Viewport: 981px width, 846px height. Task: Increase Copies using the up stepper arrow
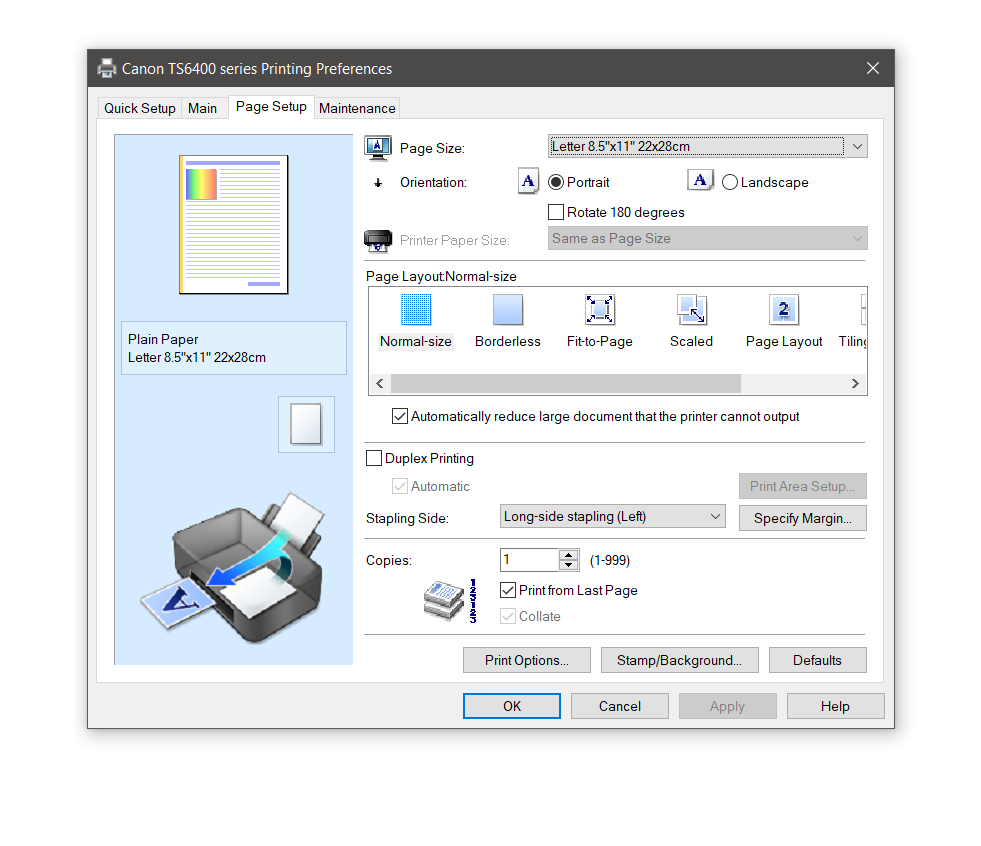pyautogui.click(x=569, y=554)
